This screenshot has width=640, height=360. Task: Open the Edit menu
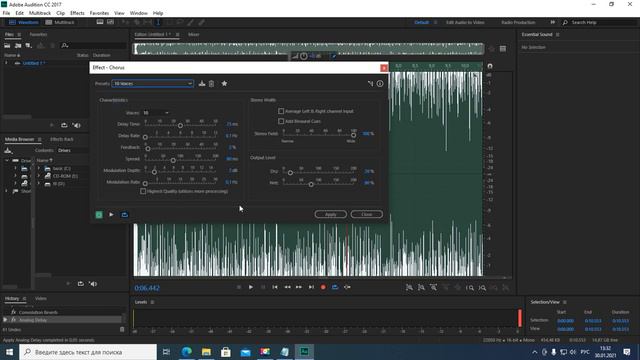pos(19,13)
